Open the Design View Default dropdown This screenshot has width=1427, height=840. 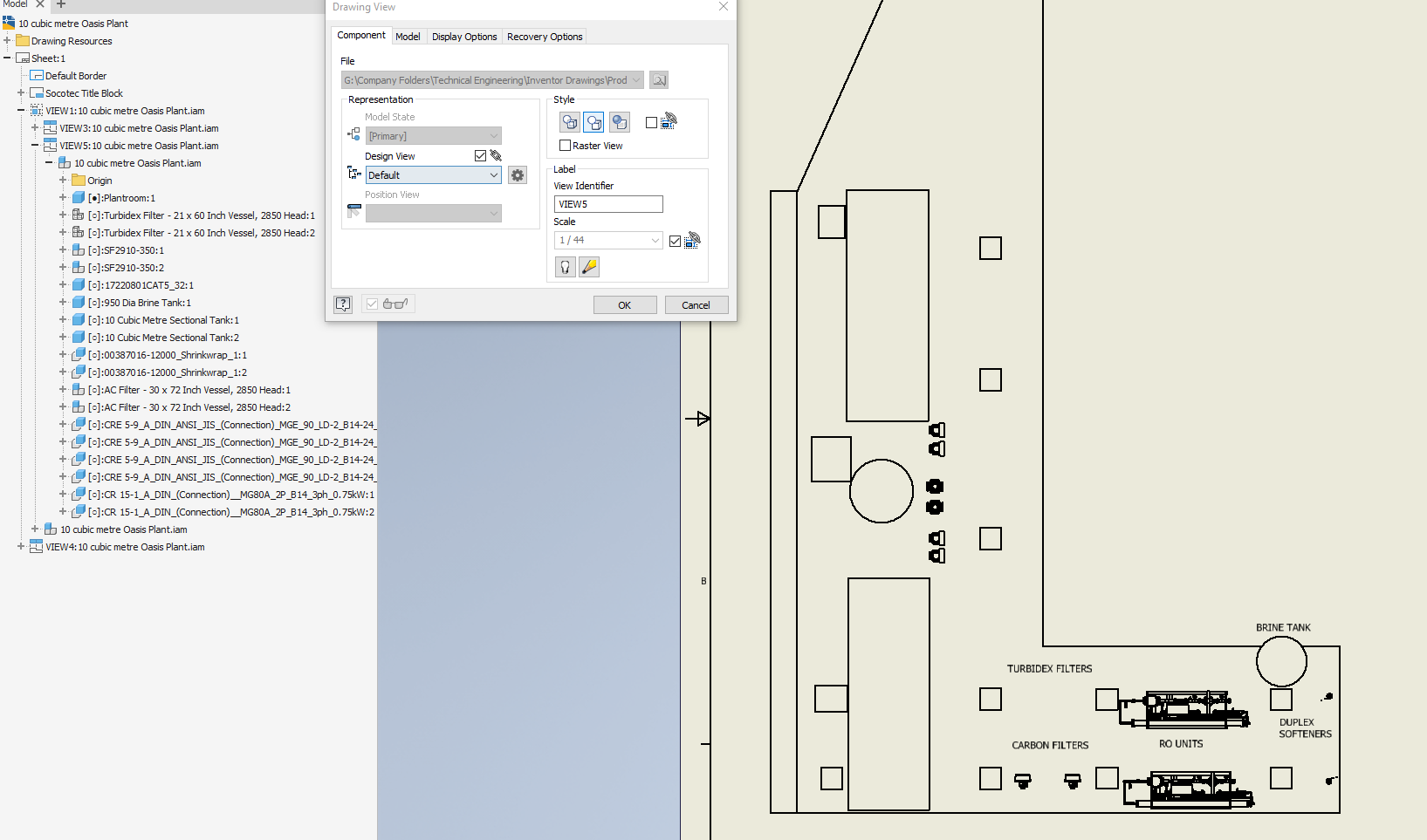[x=433, y=175]
